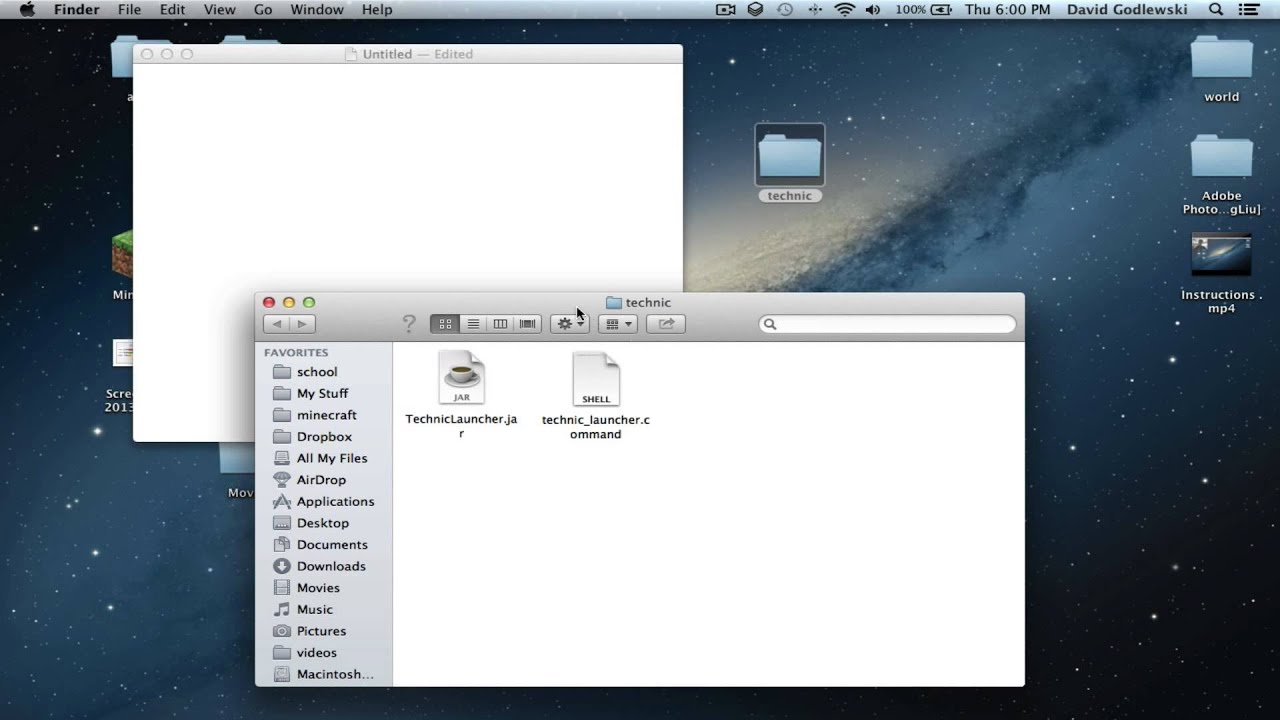Zoom the technic Finder window
Screen dimensions: 1280x720
pos(309,302)
